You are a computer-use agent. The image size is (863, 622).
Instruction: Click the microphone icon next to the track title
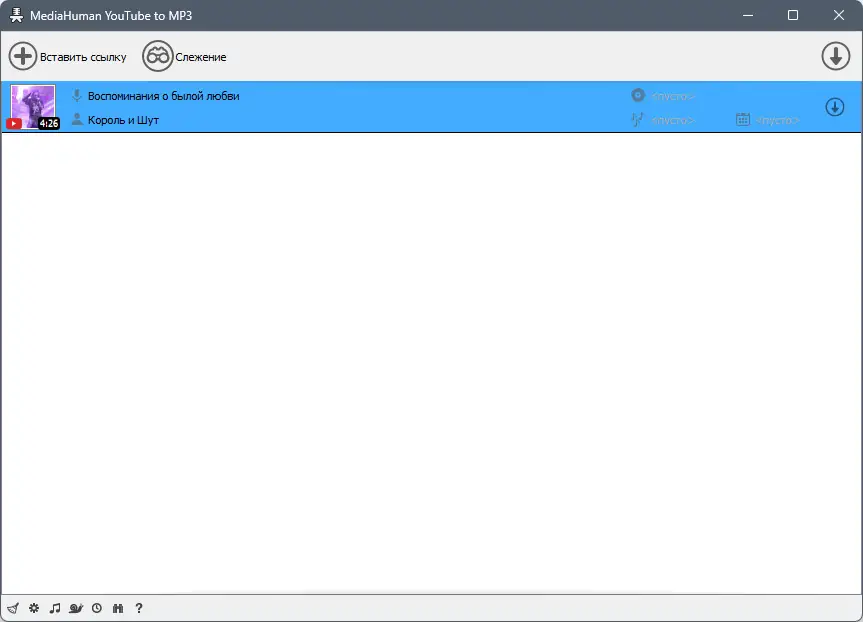click(x=76, y=95)
